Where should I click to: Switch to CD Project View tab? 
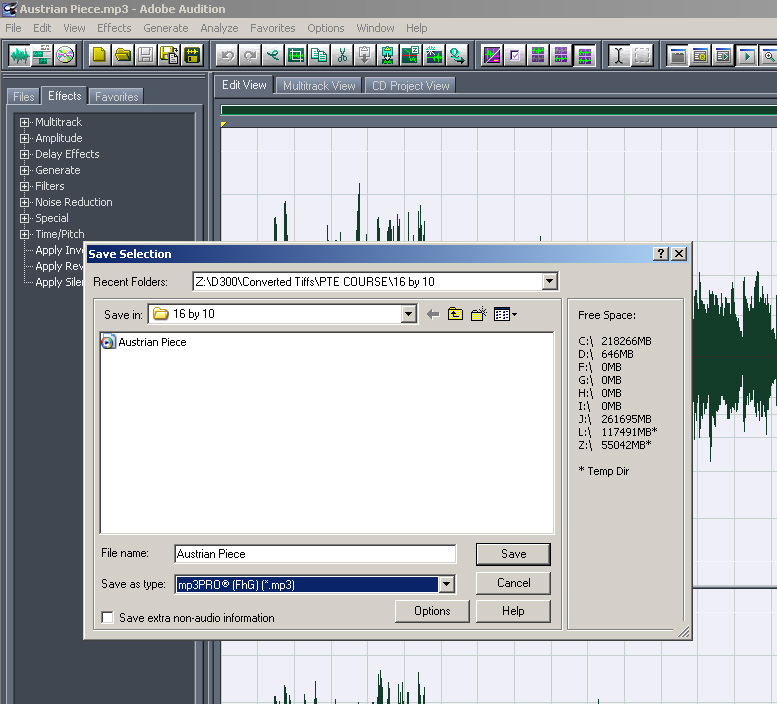(410, 86)
